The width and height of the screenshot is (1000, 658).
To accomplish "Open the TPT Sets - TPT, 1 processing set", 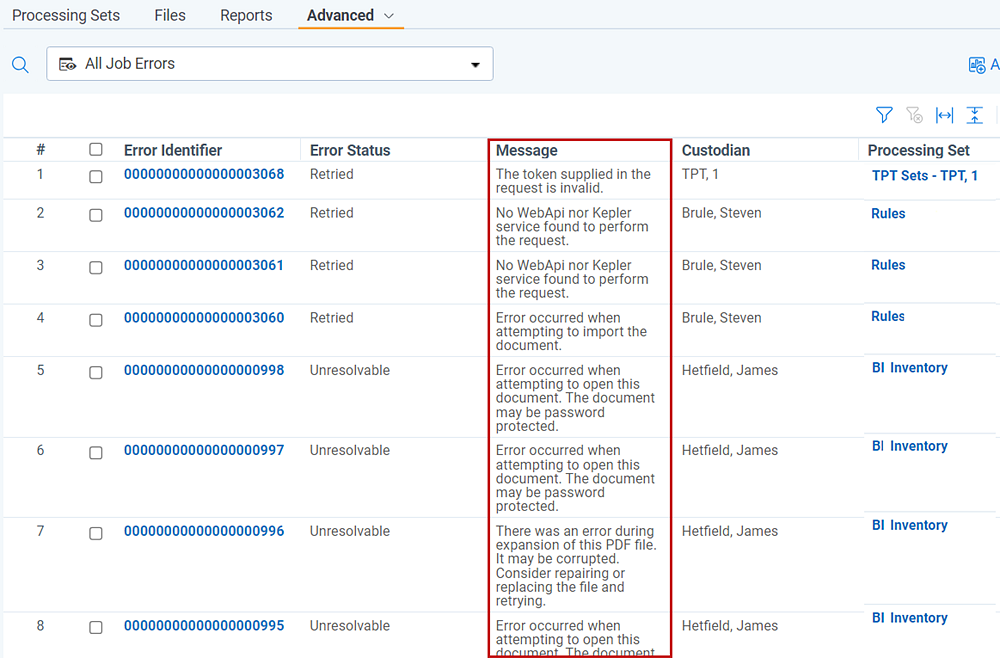I will 925,176.
